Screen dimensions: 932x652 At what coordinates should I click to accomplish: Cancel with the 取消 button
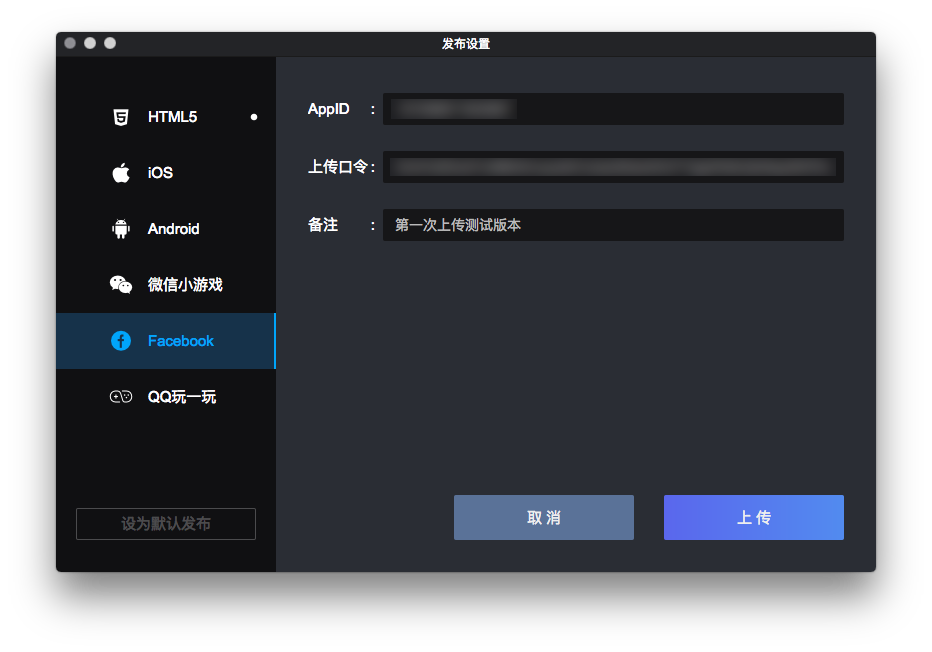point(543,518)
